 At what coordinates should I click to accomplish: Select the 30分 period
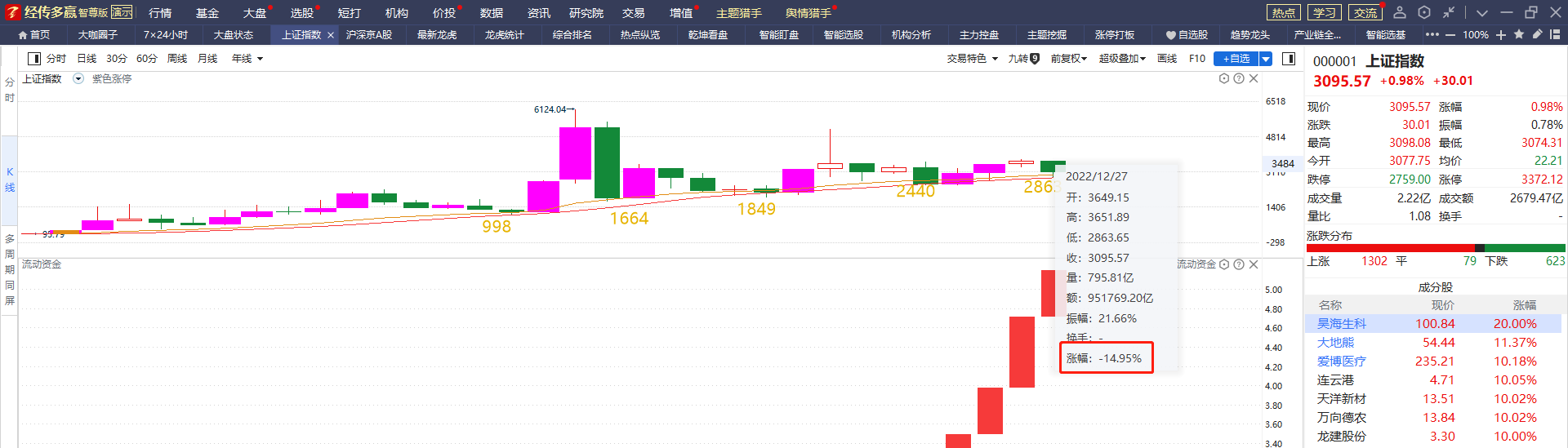click(x=117, y=59)
